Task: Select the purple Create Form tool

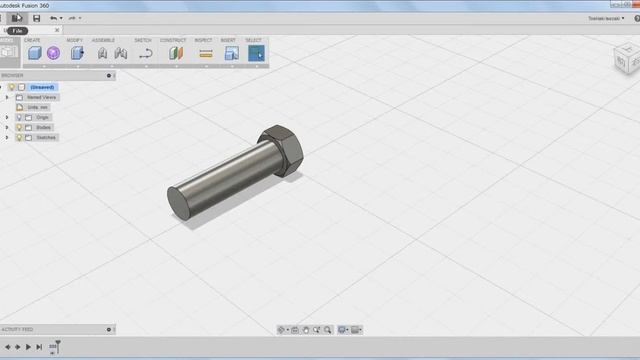Action: [x=53, y=53]
